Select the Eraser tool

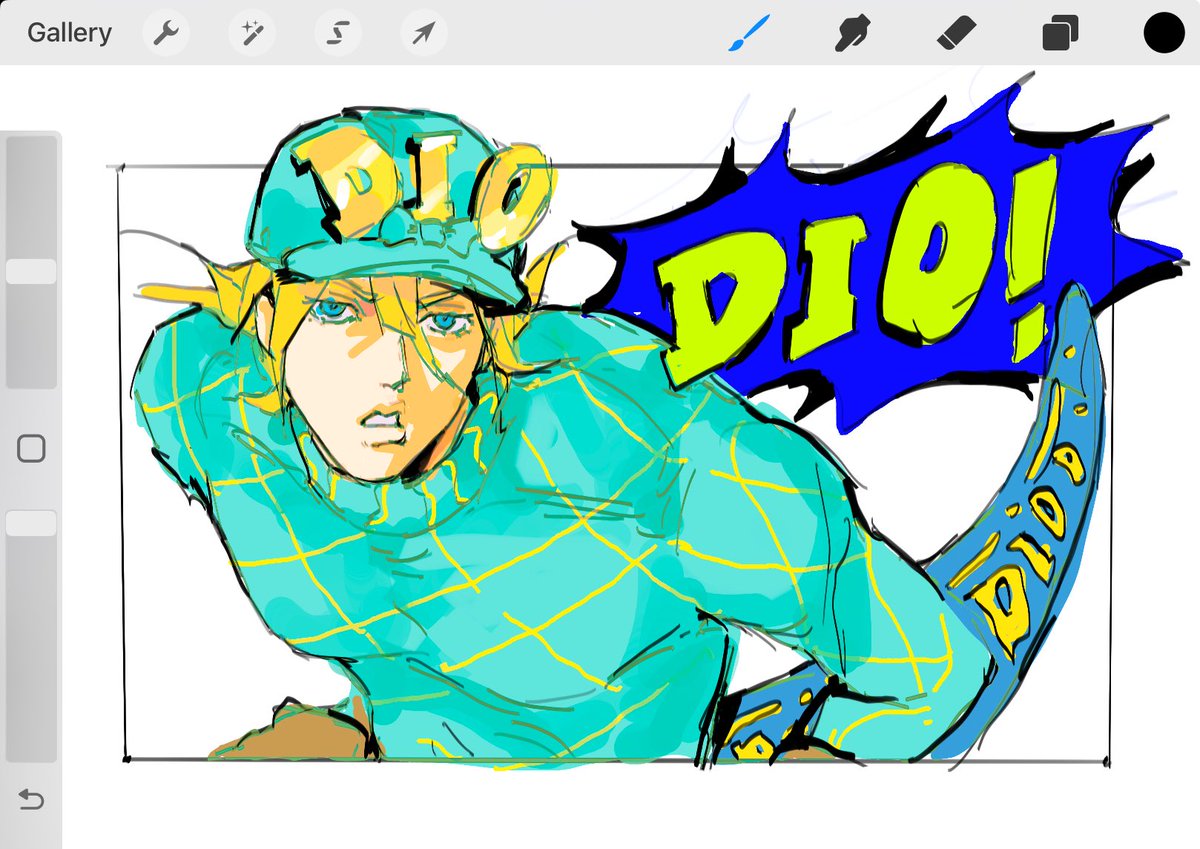[958, 34]
